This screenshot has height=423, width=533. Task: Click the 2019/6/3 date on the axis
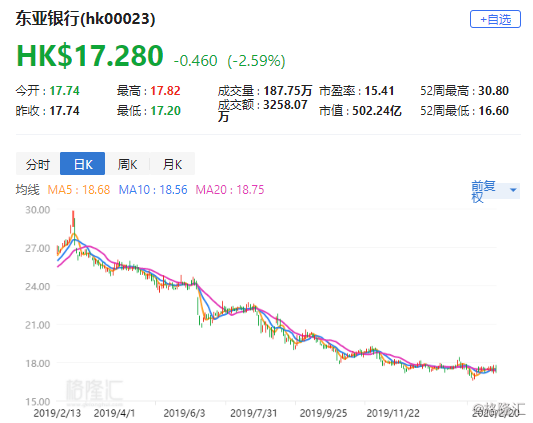coord(184,413)
